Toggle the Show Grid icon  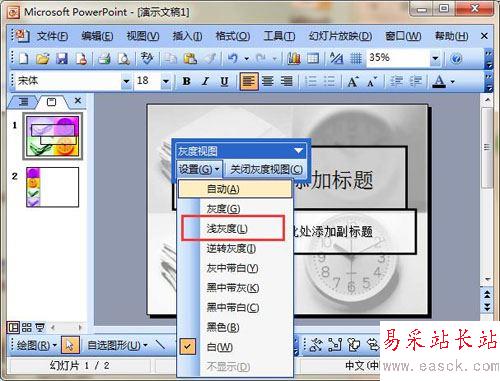356,58
